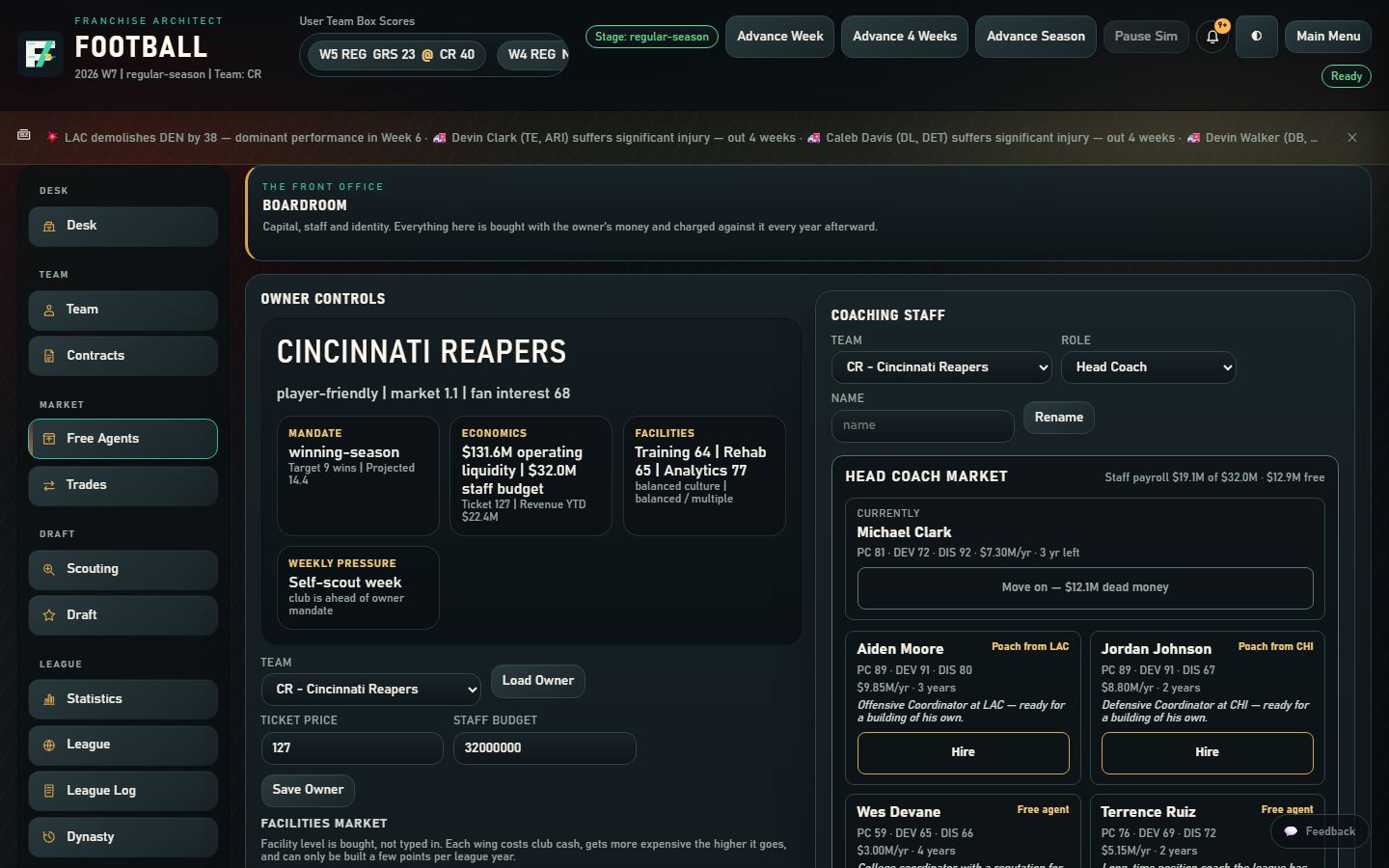Click the Feedback chat bubble icon

(x=1291, y=831)
